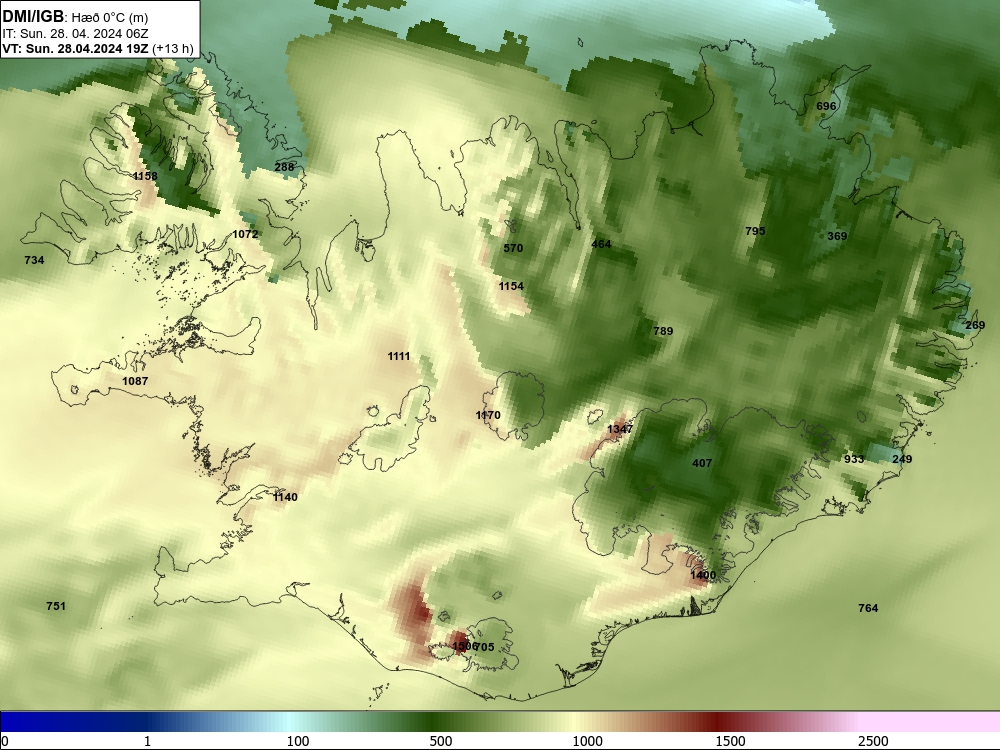Click the 789 value label
The image size is (1000, 750).
click(x=663, y=331)
